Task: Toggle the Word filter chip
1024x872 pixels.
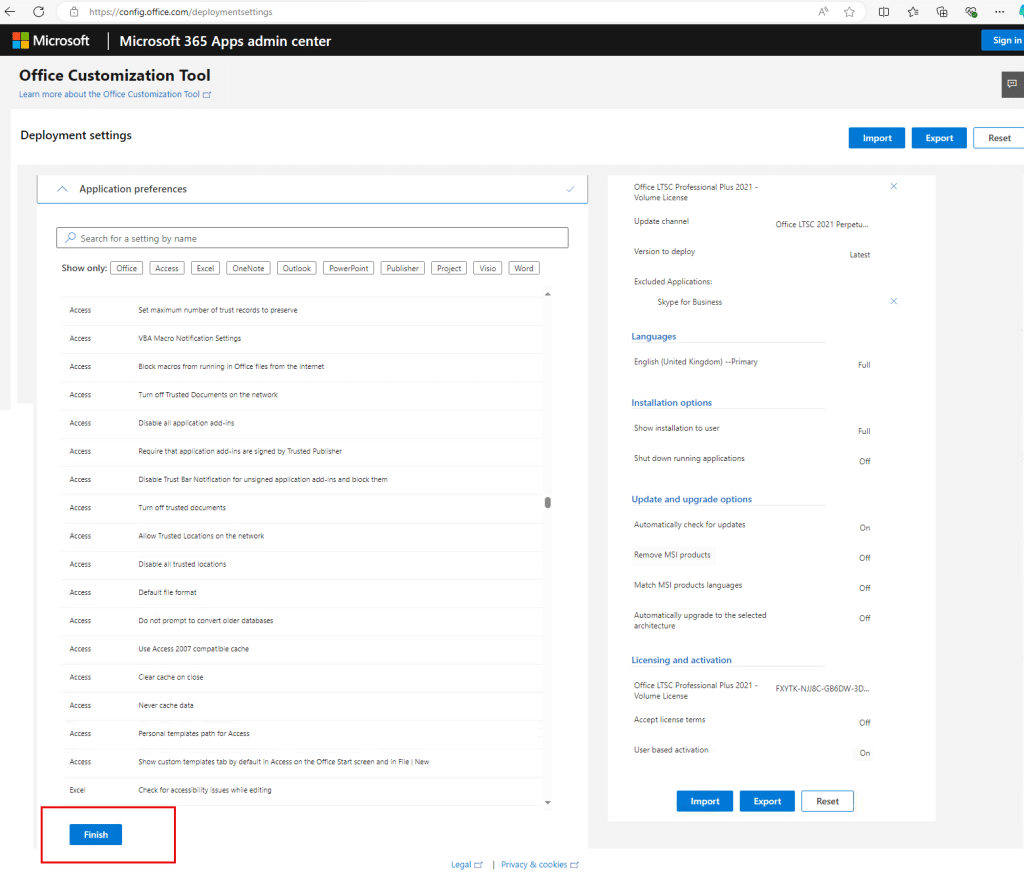Action: click(524, 268)
